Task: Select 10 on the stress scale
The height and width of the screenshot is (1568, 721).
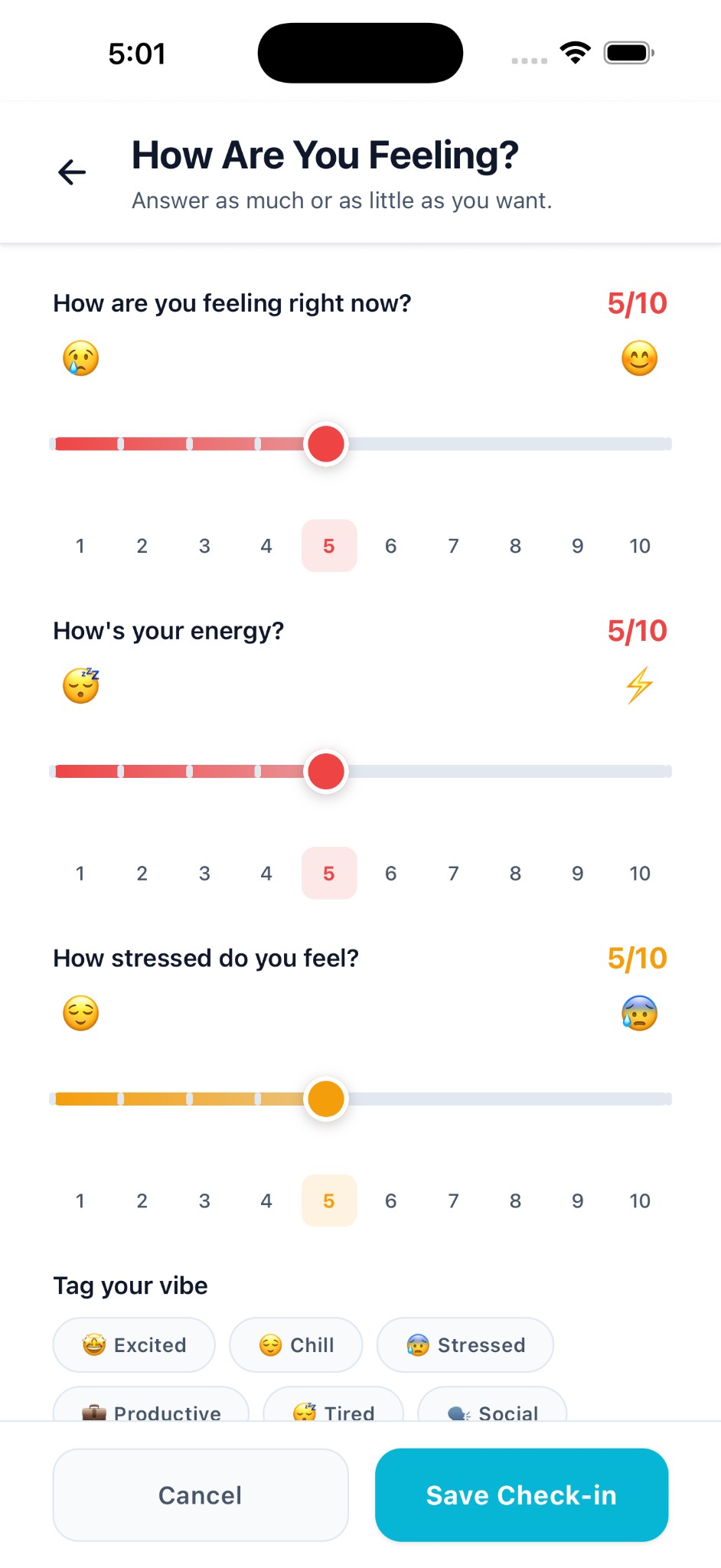Action: (x=639, y=1200)
